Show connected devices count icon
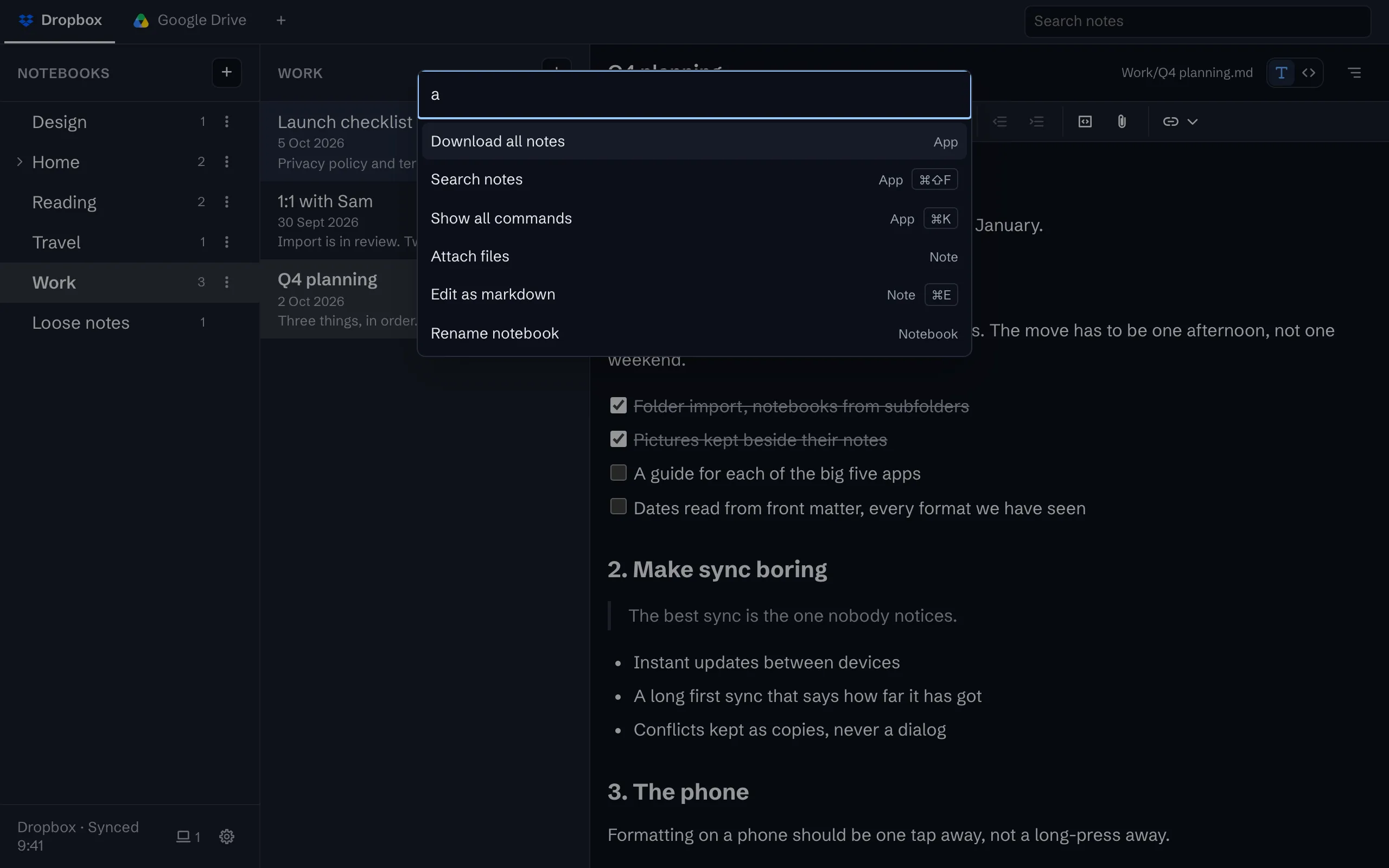Image resolution: width=1389 pixels, height=868 pixels. [x=188, y=837]
